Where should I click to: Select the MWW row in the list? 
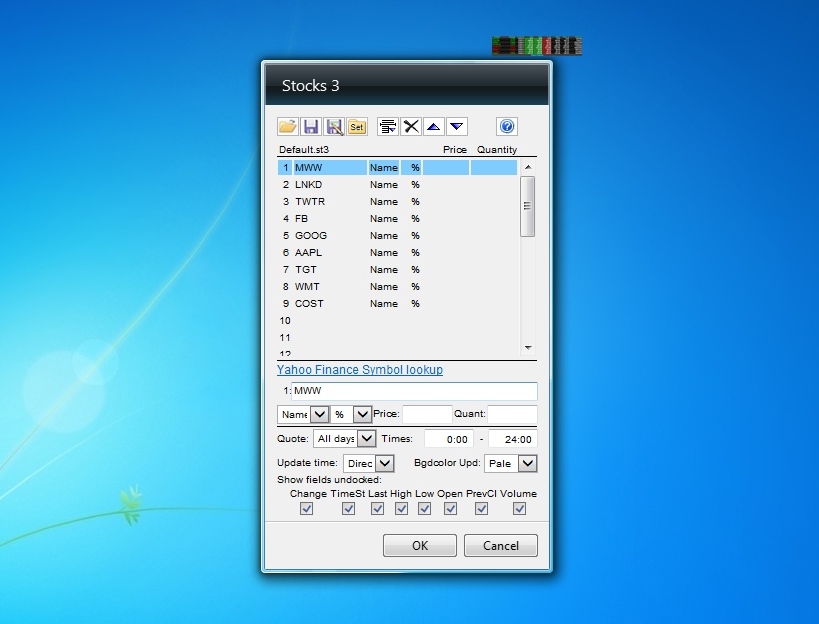tap(397, 168)
